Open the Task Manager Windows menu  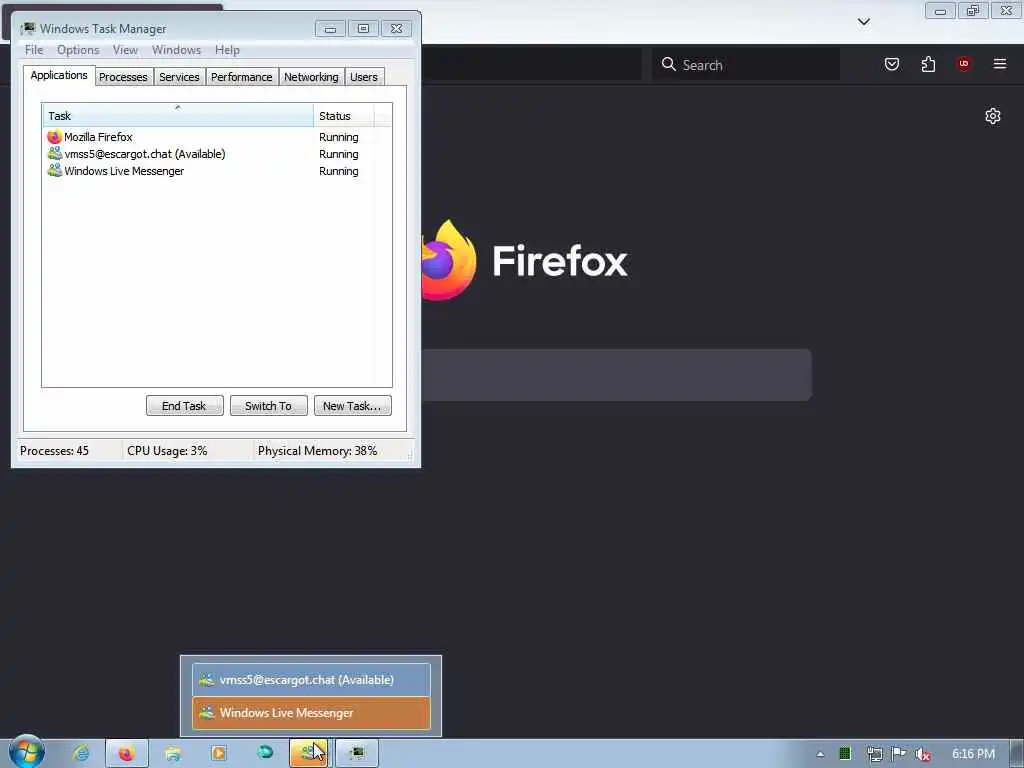coord(176,50)
